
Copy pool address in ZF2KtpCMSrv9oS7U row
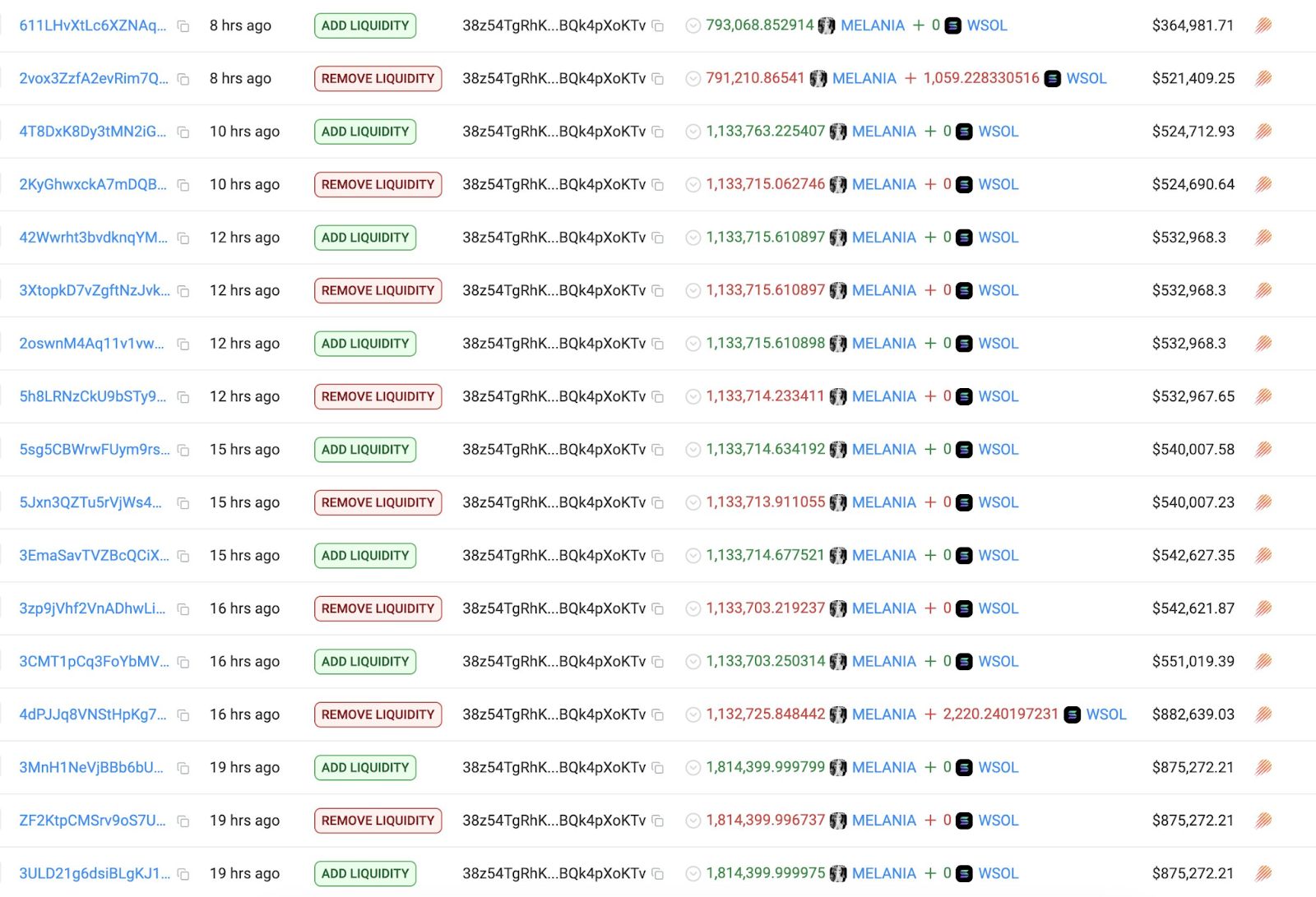pos(658,821)
